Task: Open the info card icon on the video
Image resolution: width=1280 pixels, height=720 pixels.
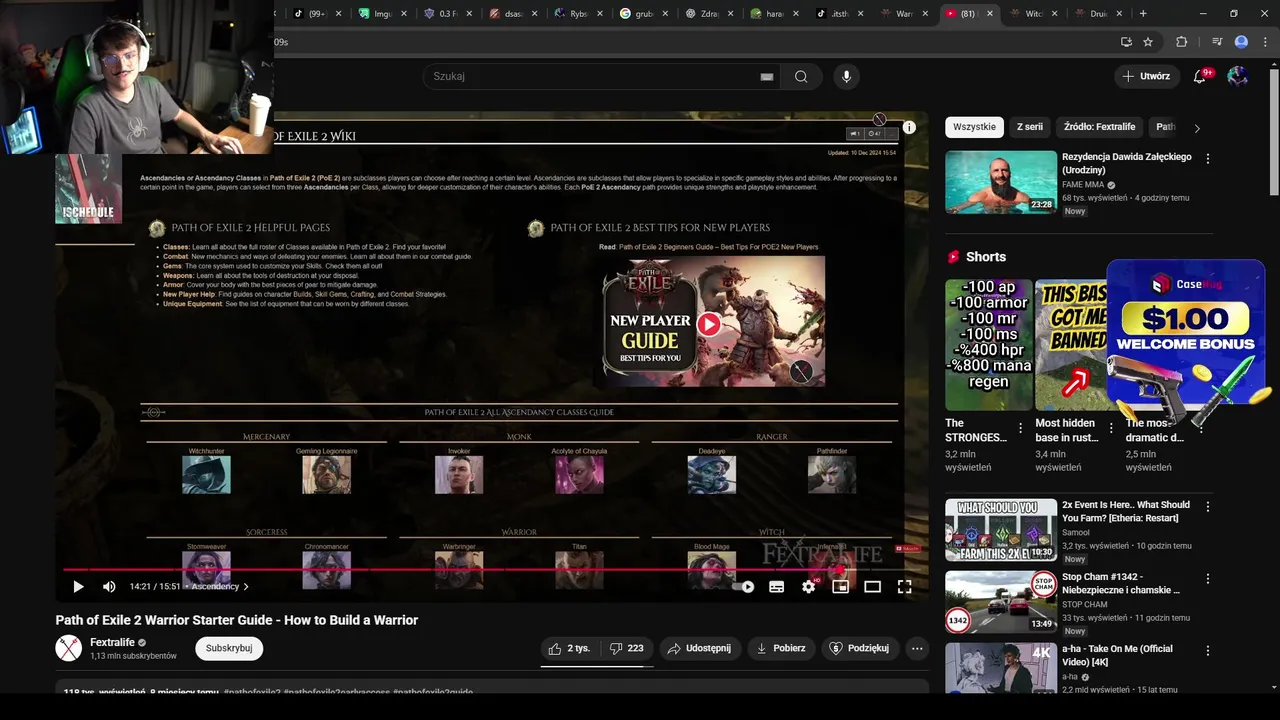Action: pos(909,127)
